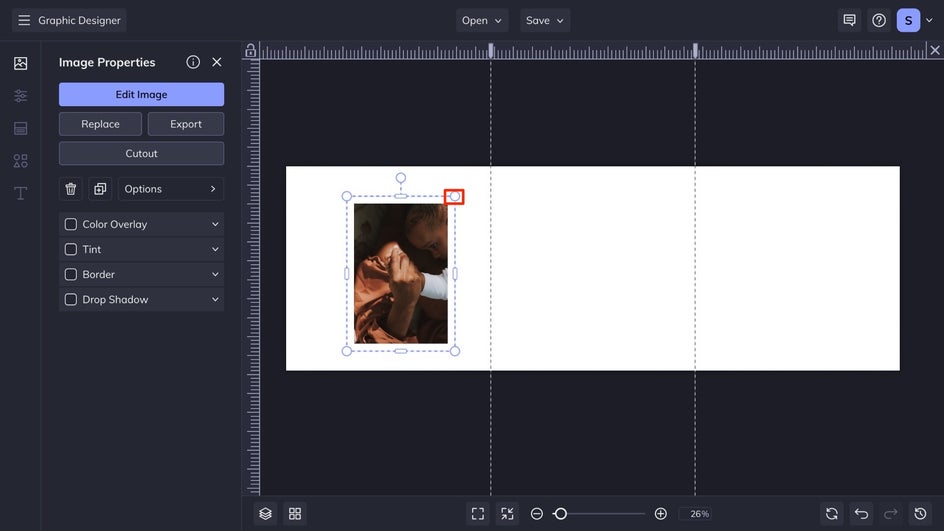The image size is (944, 531).
Task: Open the hamburger main menu
Action: point(24,20)
